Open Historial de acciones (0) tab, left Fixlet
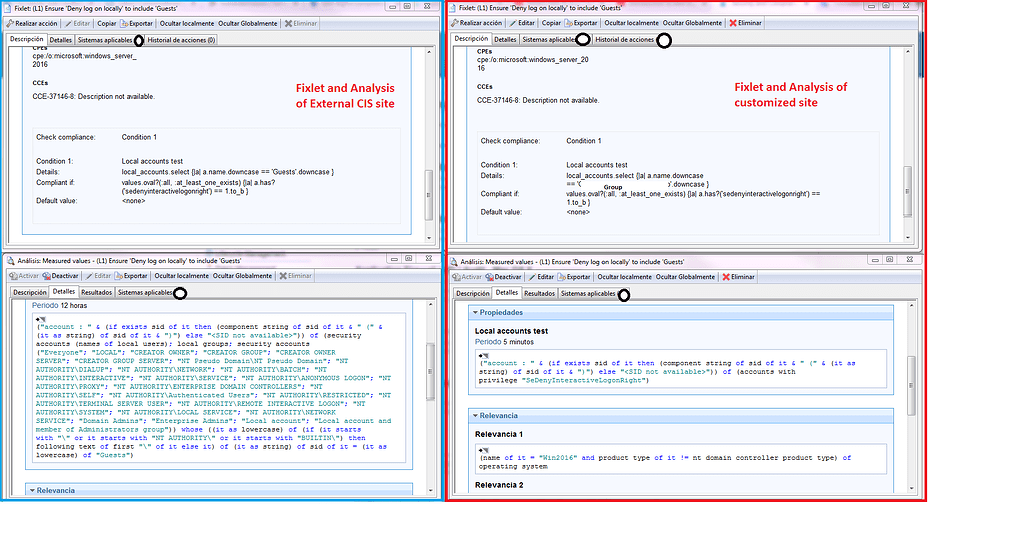The image size is (1024, 548). [181, 40]
